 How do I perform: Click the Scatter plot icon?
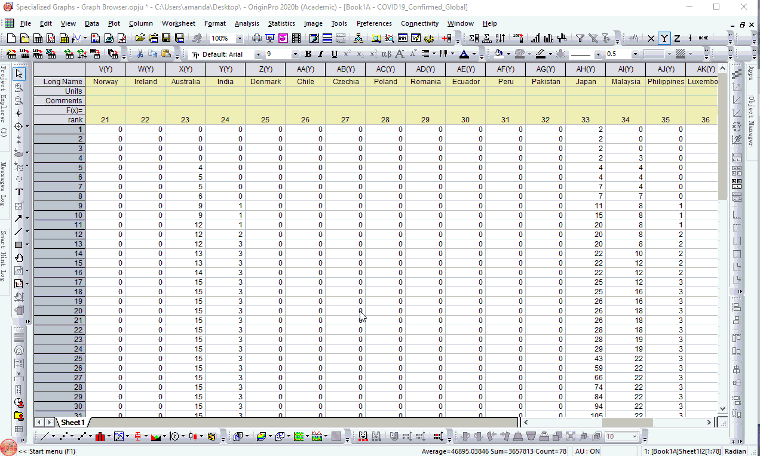63,437
